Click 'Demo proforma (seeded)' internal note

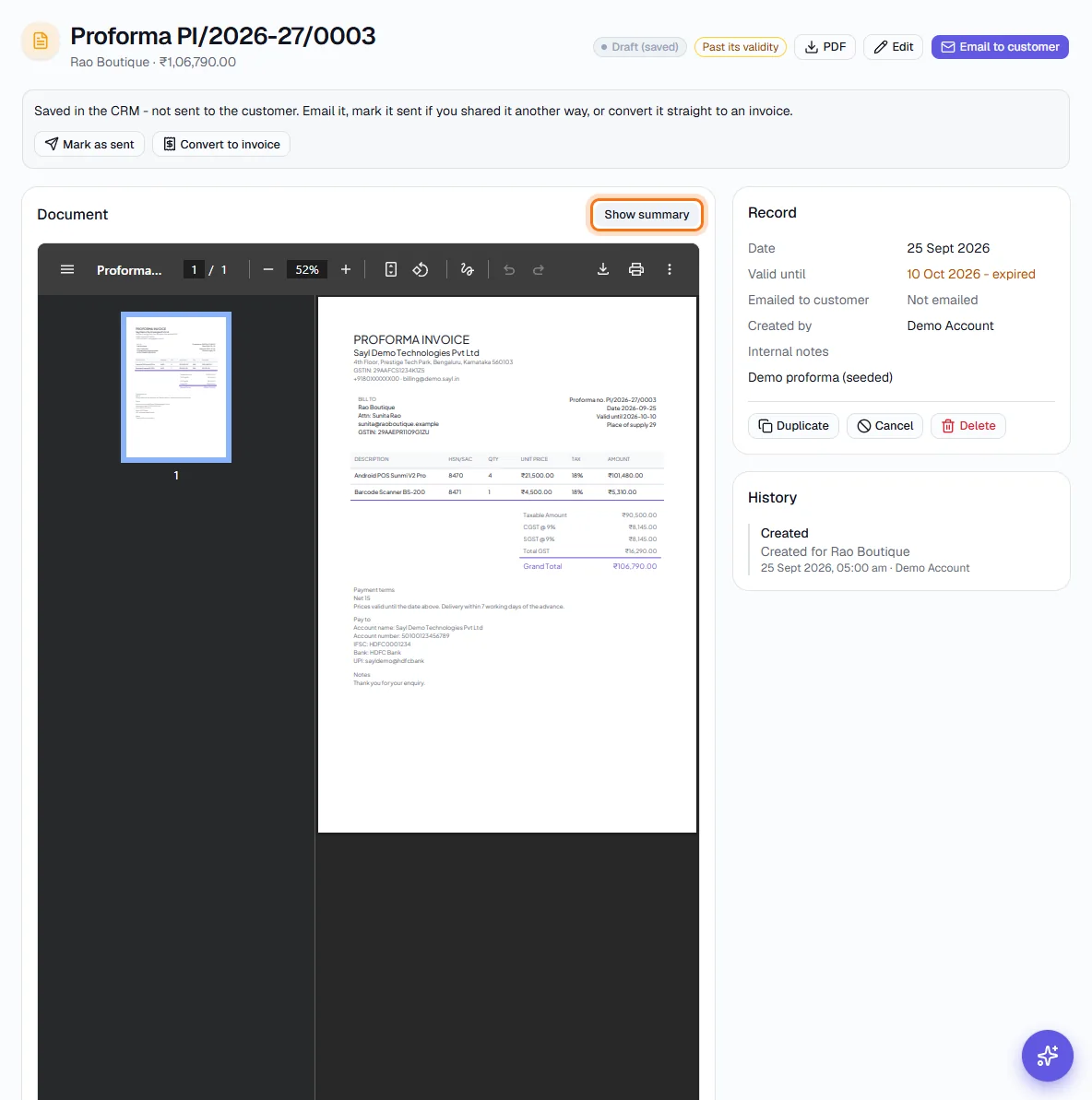tap(820, 377)
